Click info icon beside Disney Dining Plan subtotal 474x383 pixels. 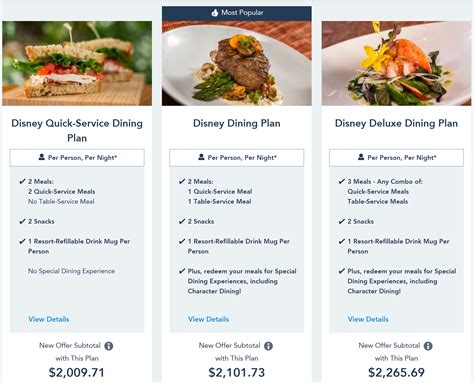pos(268,346)
